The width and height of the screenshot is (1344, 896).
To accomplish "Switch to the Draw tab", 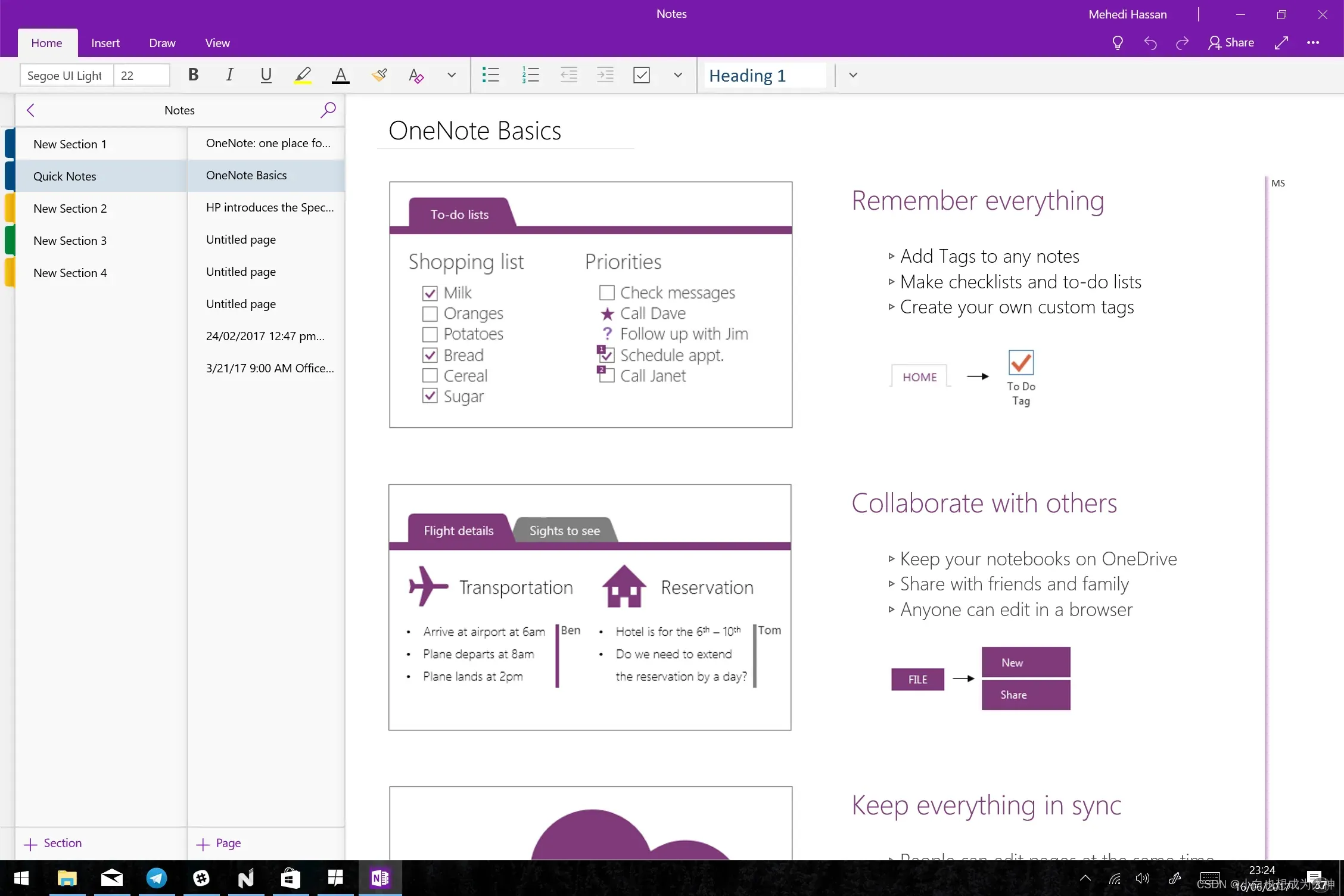I will pyautogui.click(x=162, y=43).
